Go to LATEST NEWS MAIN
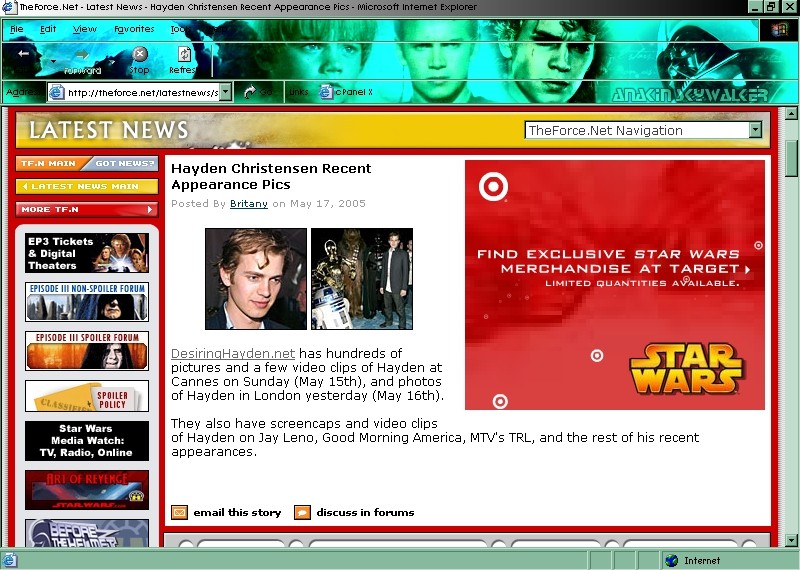Viewport: 800px width, 570px height. [x=87, y=186]
